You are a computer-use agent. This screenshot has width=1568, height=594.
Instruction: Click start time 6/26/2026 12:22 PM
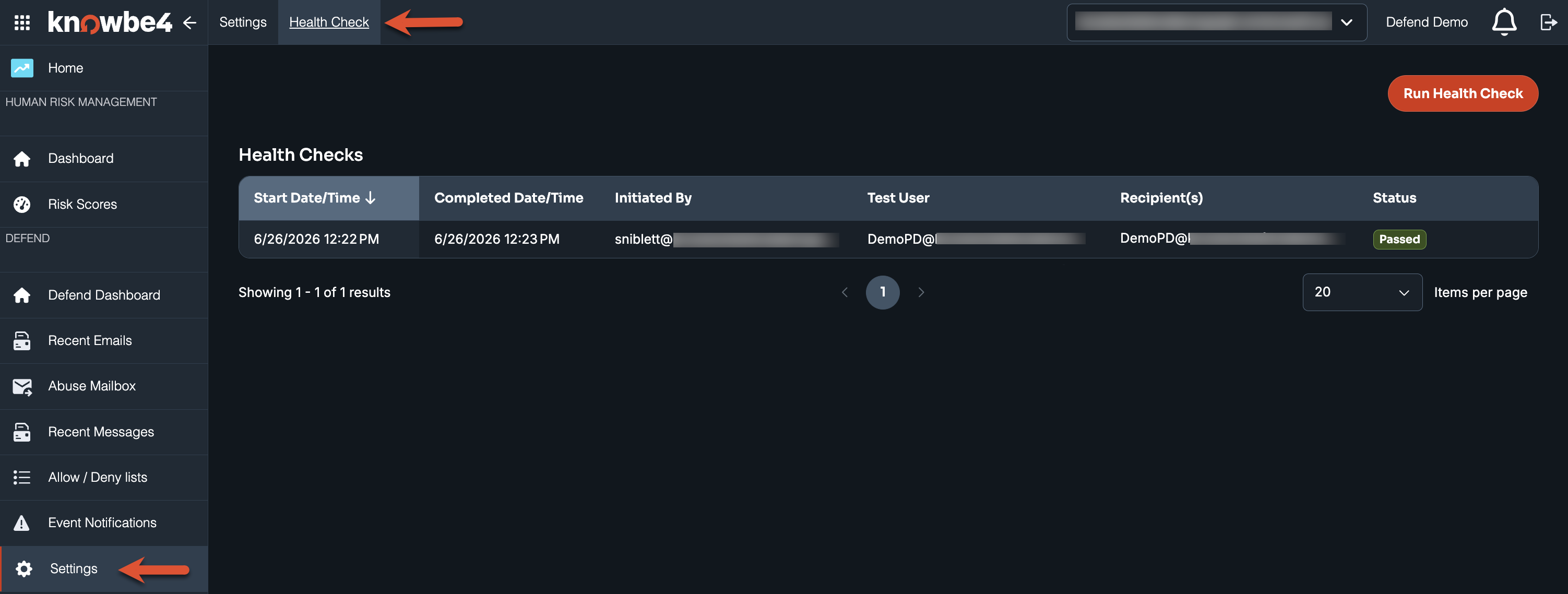coord(316,239)
